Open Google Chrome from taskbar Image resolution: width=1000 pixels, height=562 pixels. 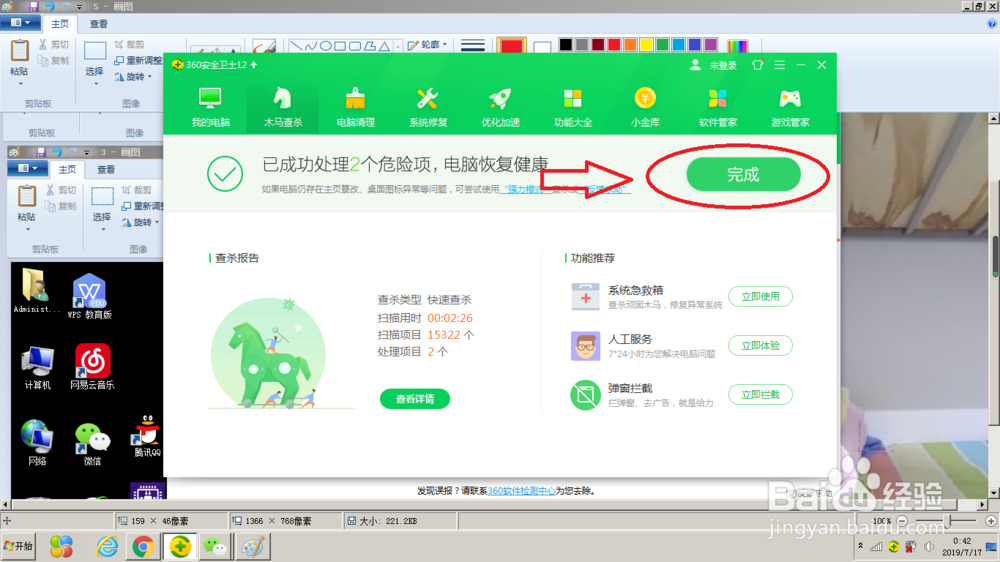click(x=143, y=547)
